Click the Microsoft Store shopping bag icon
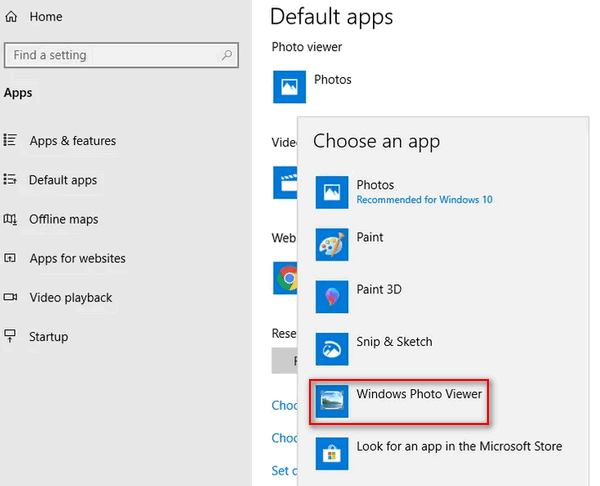600x486 pixels. click(x=332, y=453)
